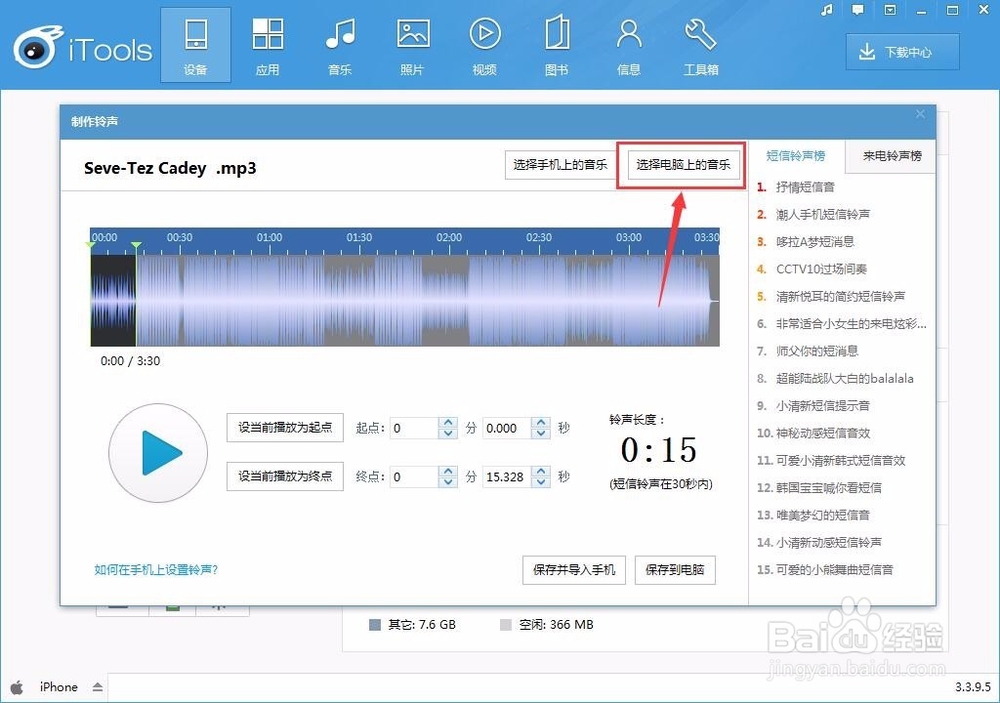Switch to the 应用 (Apps) section

click(x=268, y=44)
